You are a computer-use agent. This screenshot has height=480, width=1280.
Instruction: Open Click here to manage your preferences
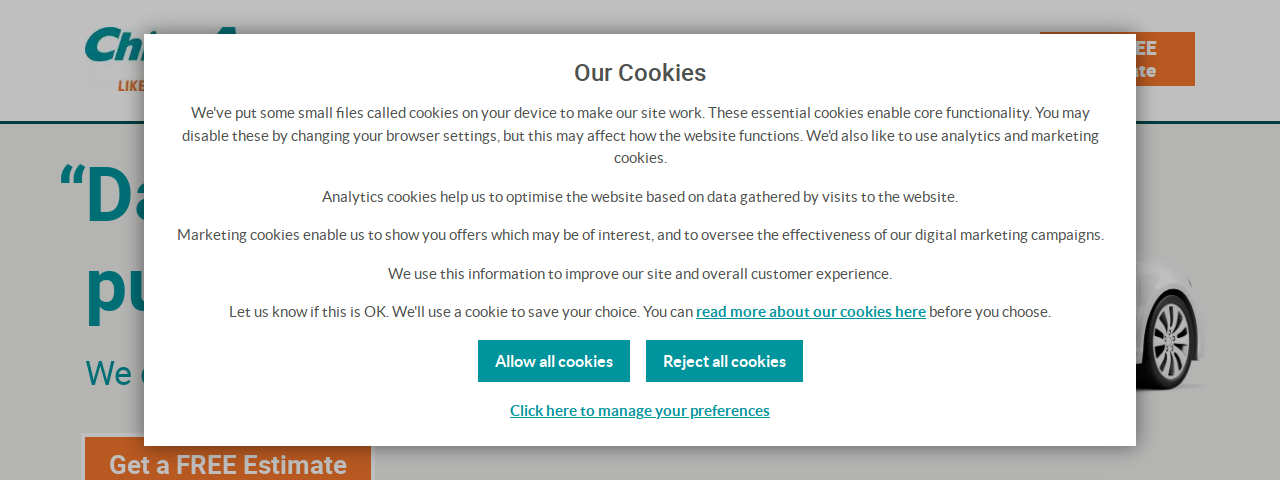point(640,410)
